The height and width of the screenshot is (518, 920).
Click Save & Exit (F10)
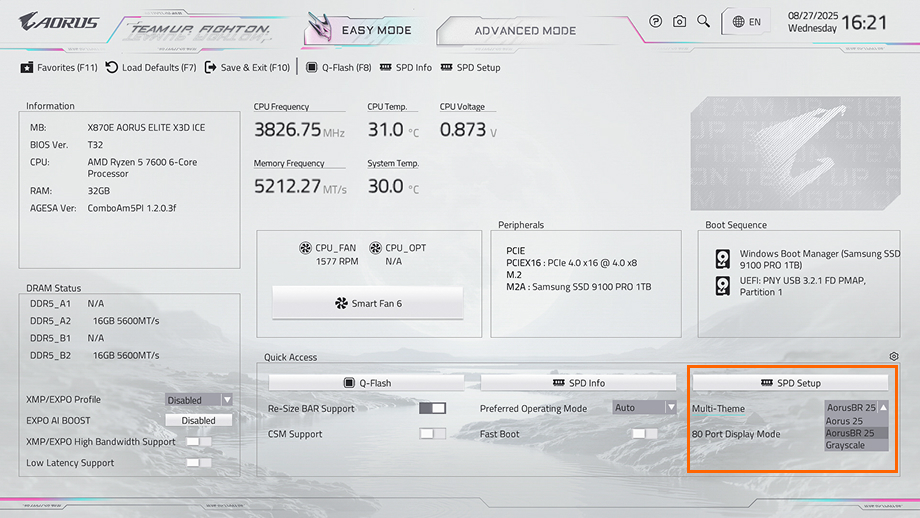click(247, 68)
